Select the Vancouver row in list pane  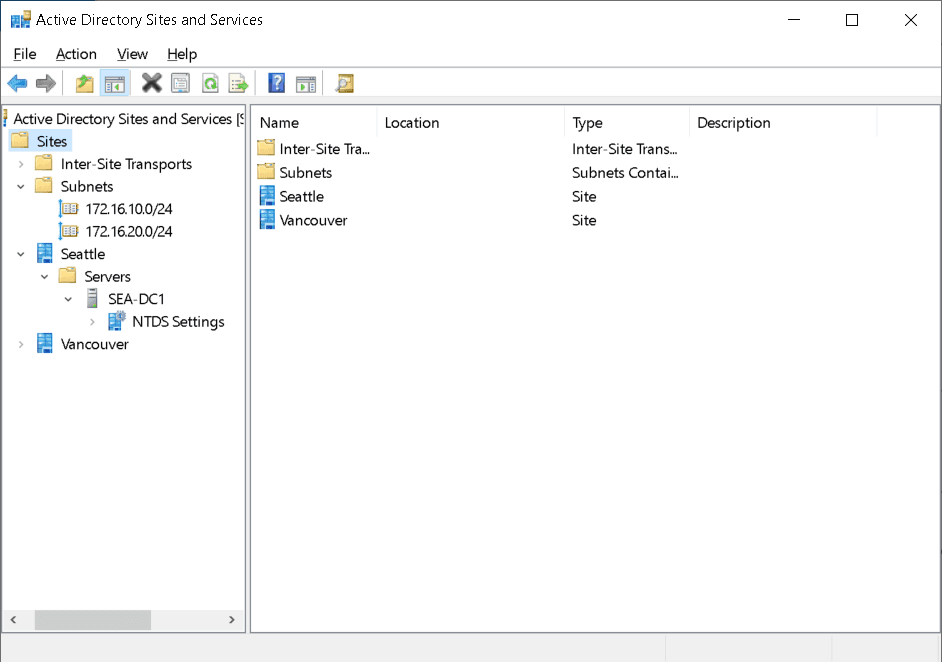click(x=314, y=220)
